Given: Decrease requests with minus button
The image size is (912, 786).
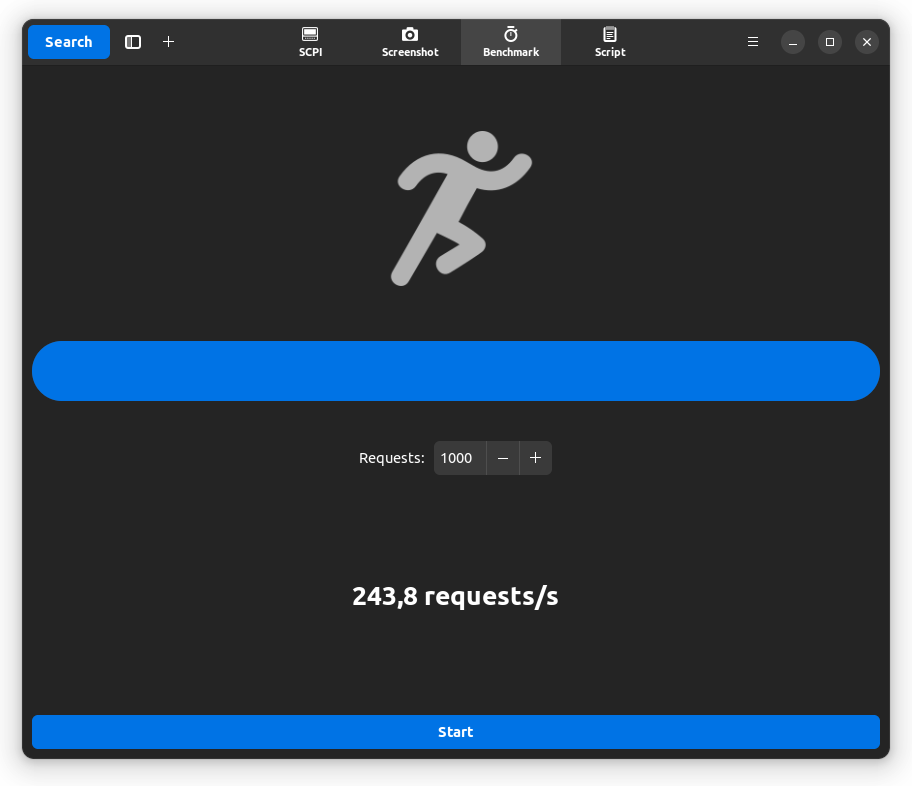Looking at the screenshot, I should (503, 458).
